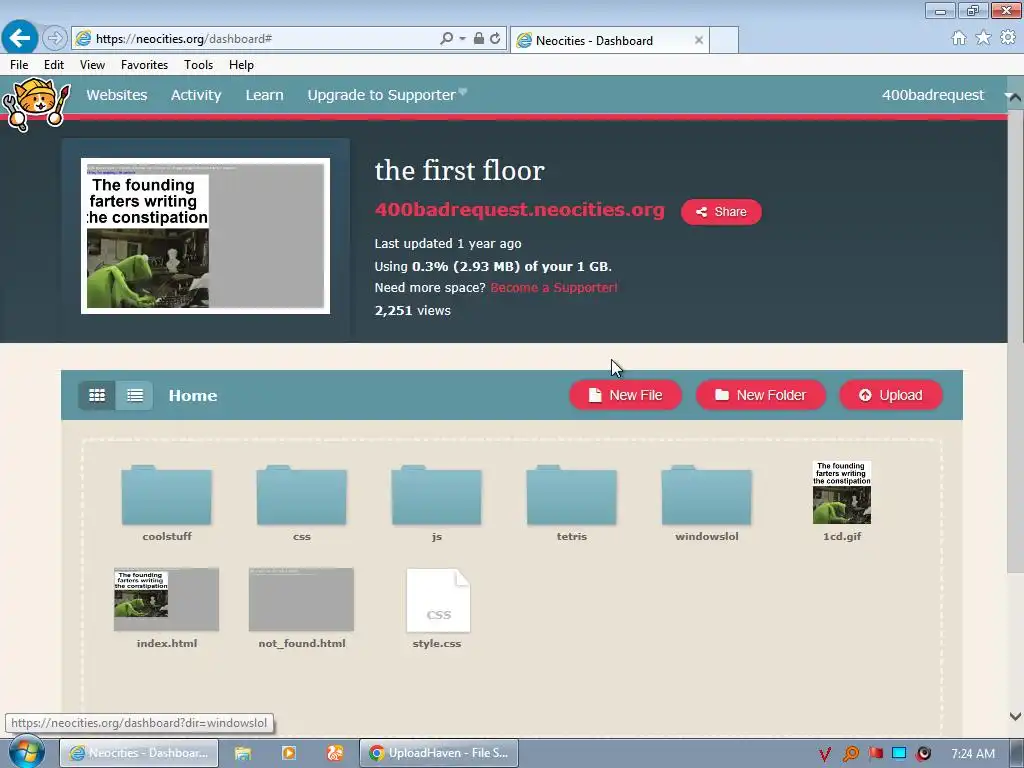Viewport: 1024px width, 768px height.
Task: Open the Edit menu
Action: pyautogui.click(x=54, y=65)
